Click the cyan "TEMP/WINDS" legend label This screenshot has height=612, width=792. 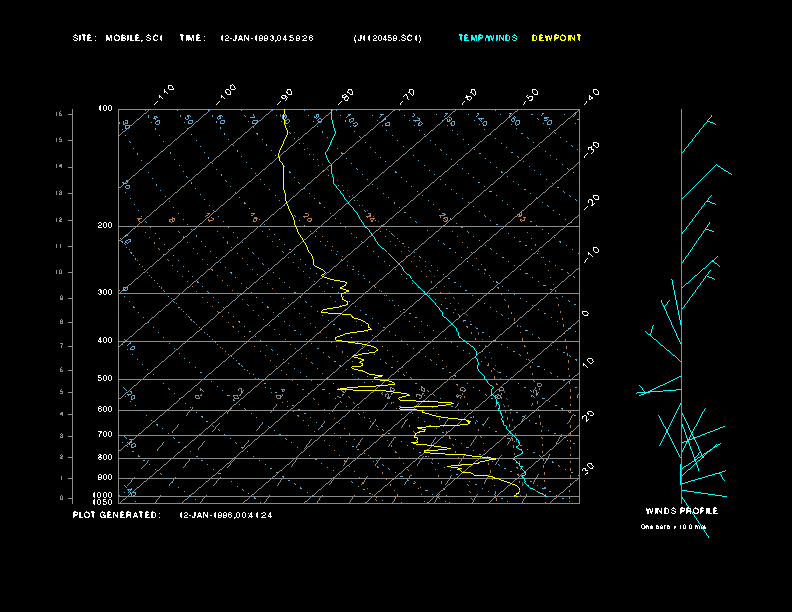point(487,38)
